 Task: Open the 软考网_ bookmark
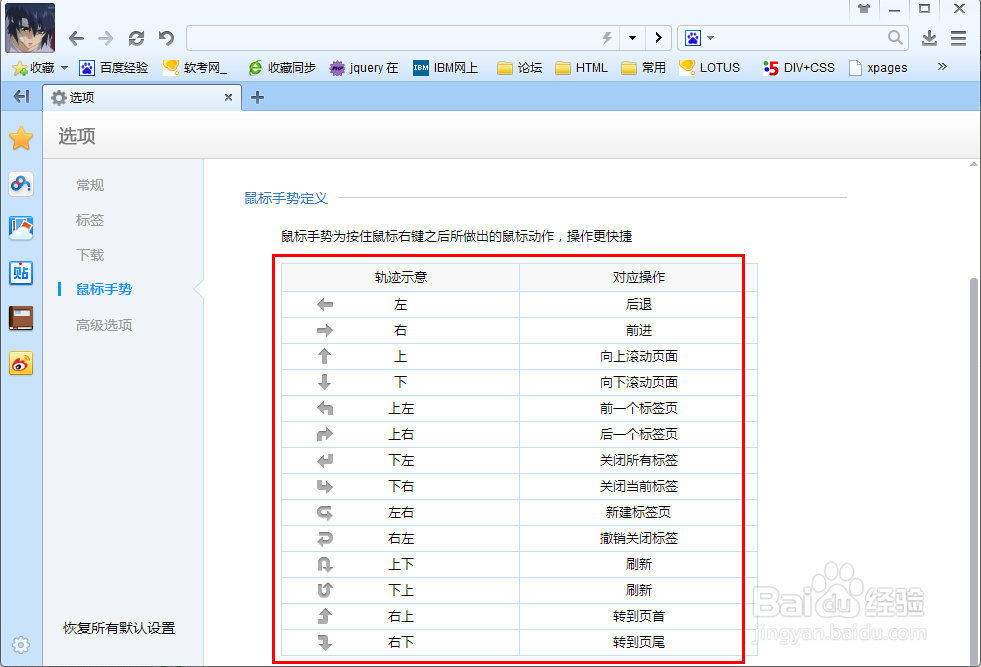[x=195, y=68]
